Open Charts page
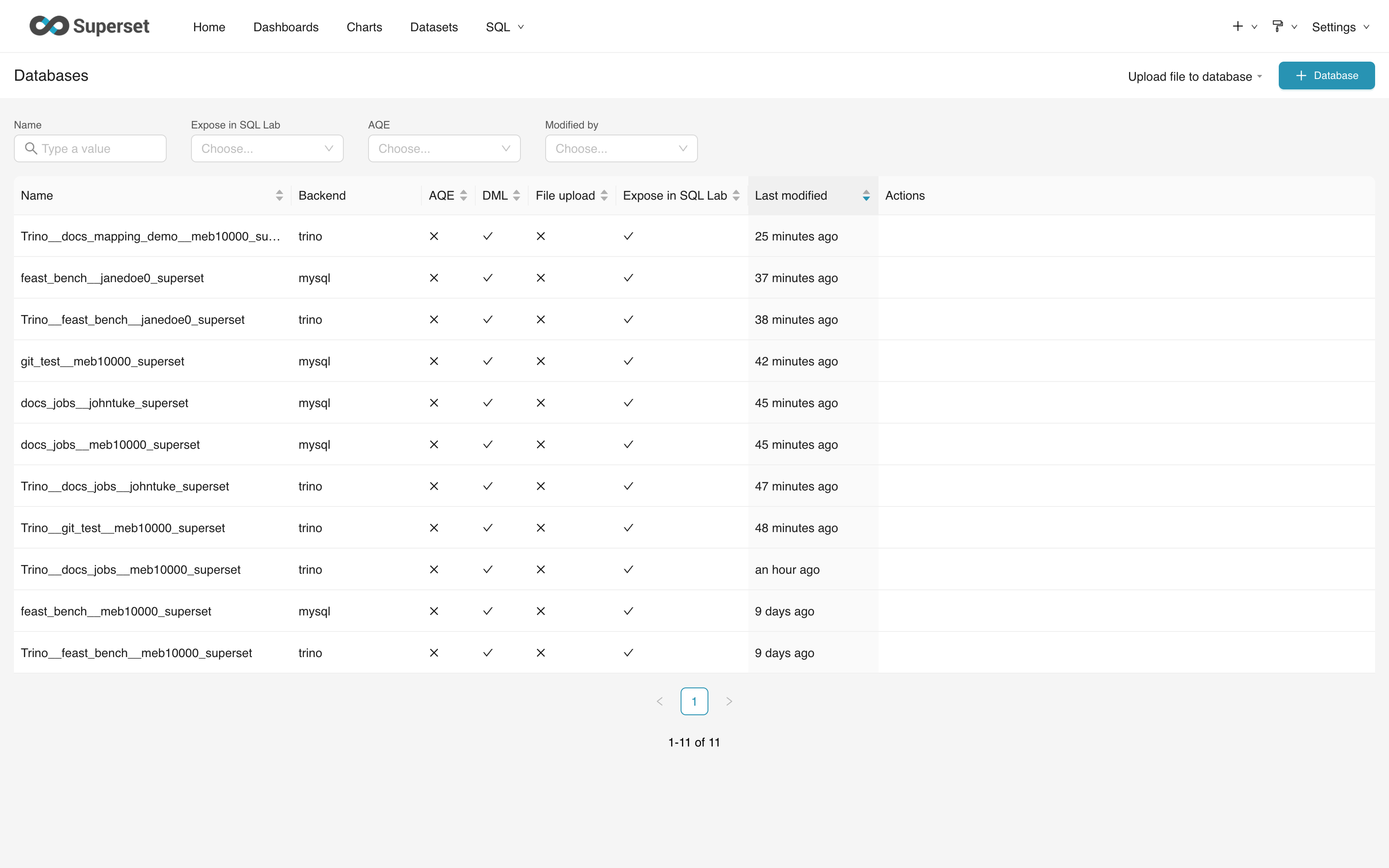 365,27
